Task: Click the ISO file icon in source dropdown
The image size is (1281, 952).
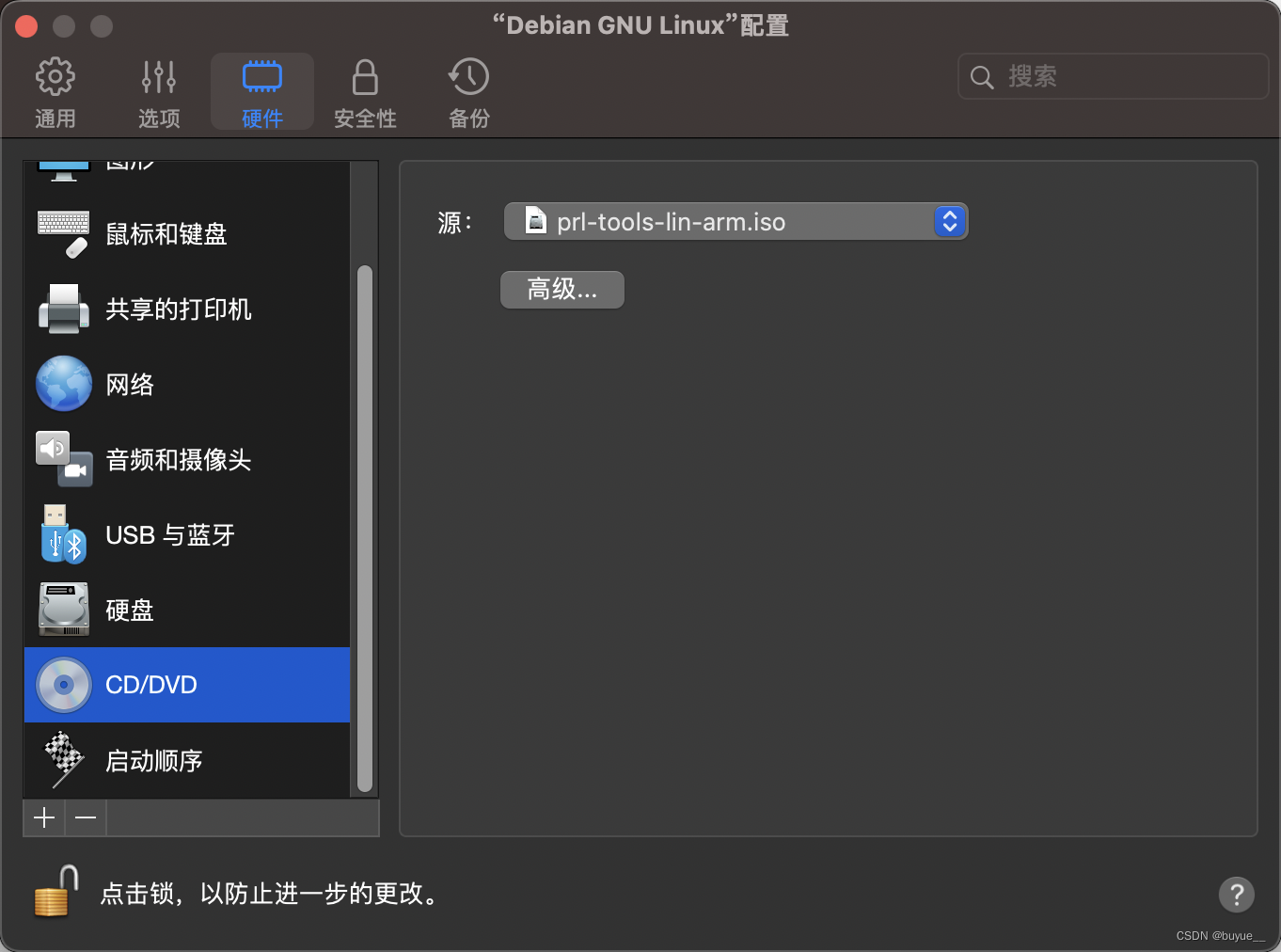Action: point(536,221)
